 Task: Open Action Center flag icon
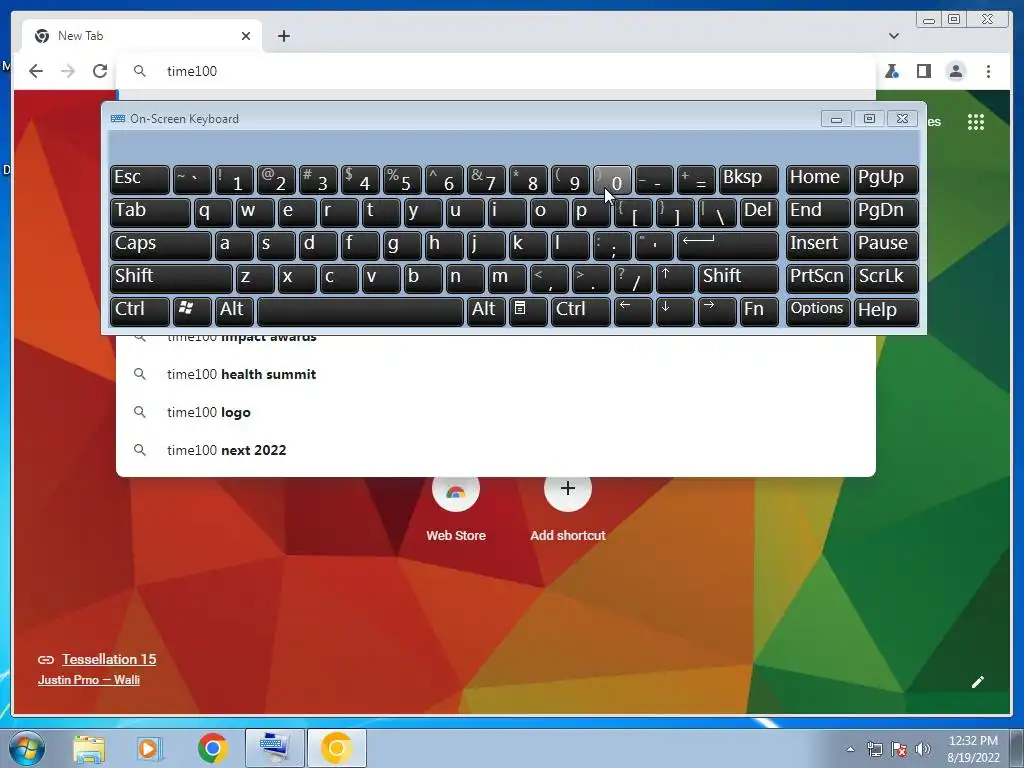[x=899, y=749]
